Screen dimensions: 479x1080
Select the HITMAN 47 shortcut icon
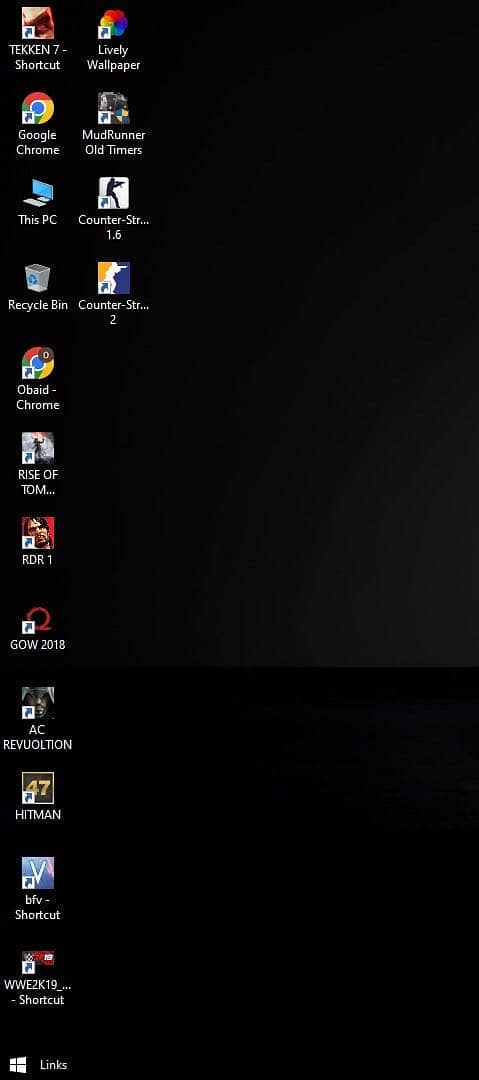(x=38, y=788)
